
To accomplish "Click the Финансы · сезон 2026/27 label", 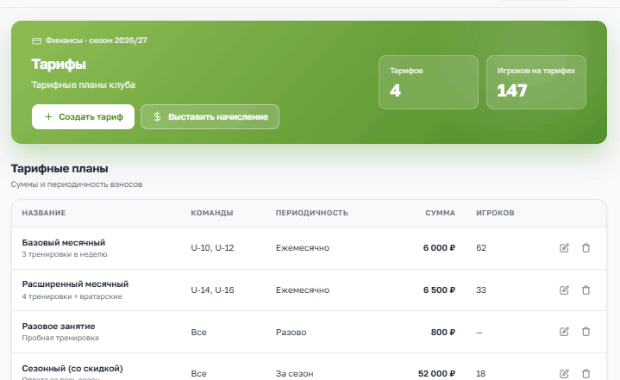I will coord(96,40).
